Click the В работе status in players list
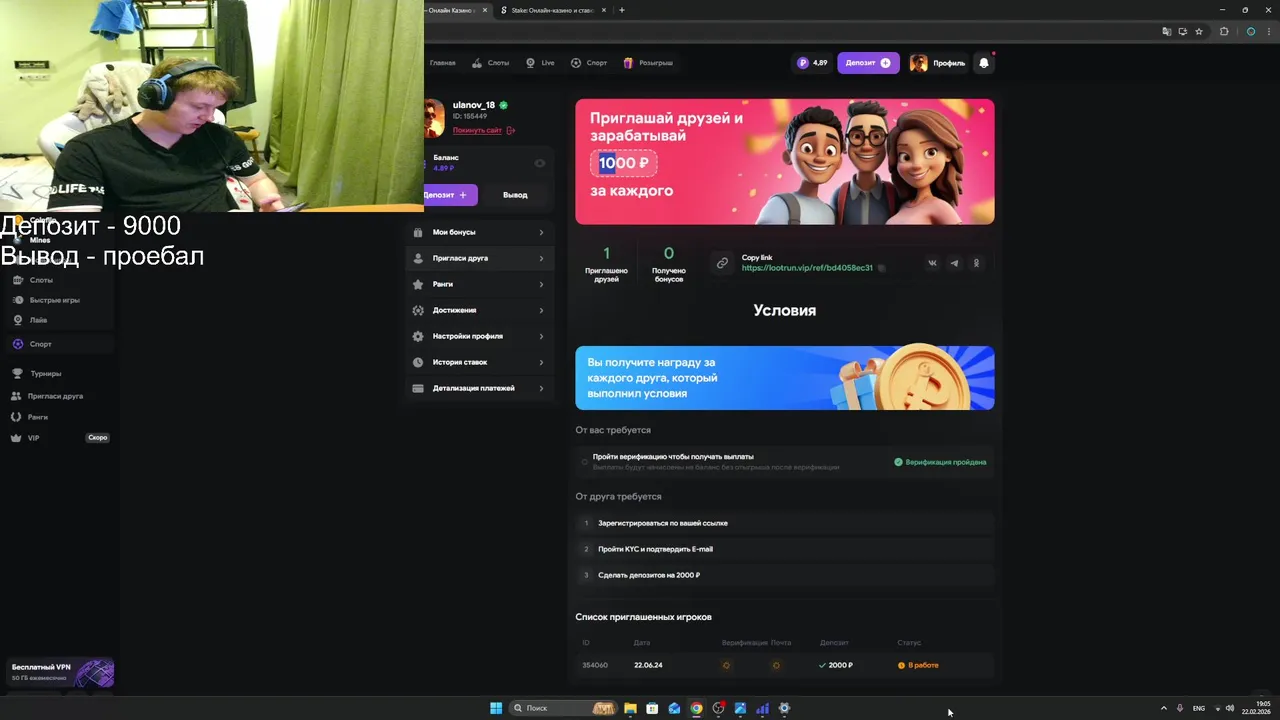The width and height of the screenshot is (1280, 720). coord(918,665)
